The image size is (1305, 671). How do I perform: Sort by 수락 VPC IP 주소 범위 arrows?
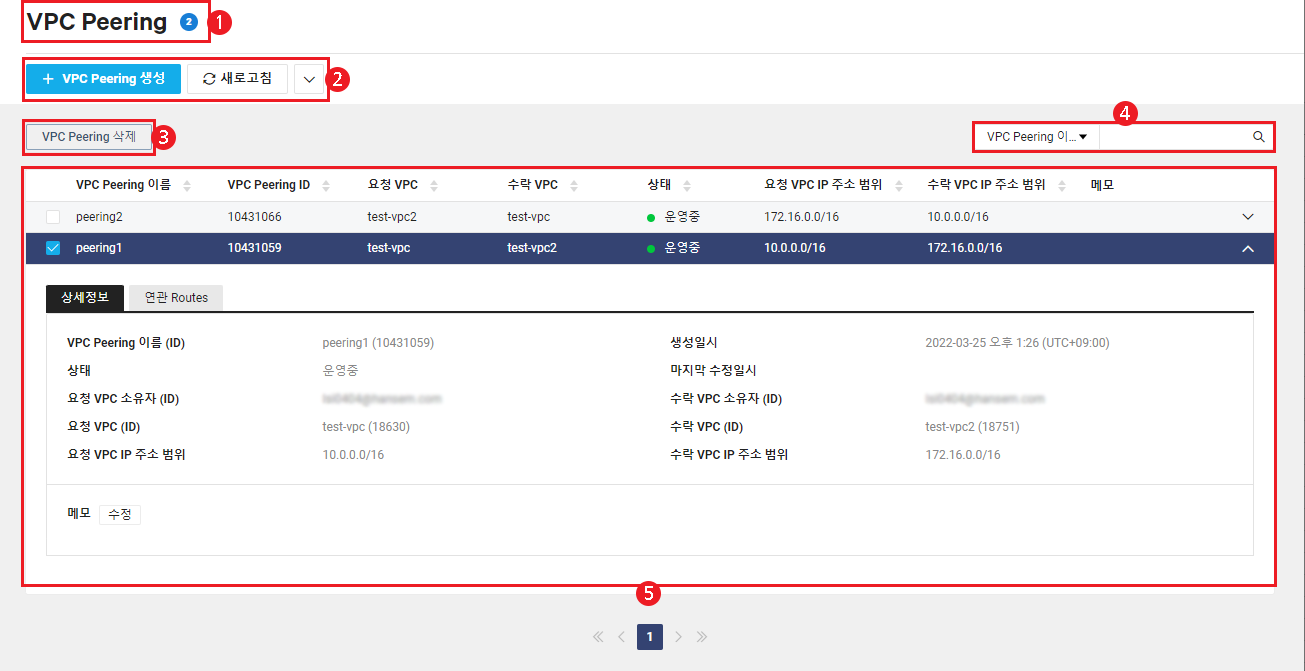click(x=1062, y=185)
